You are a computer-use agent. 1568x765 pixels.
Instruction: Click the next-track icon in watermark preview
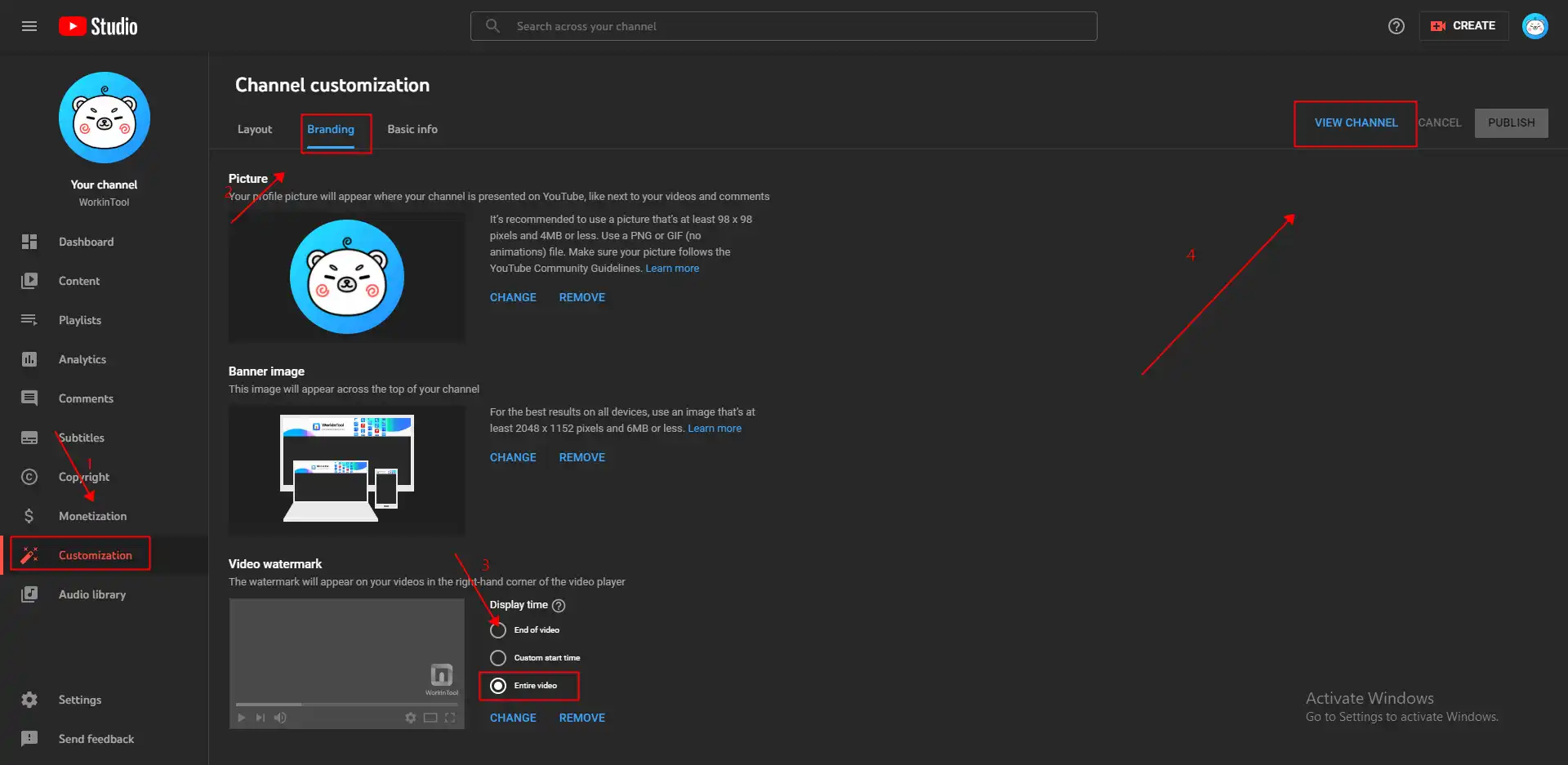[x=261, y=718]
